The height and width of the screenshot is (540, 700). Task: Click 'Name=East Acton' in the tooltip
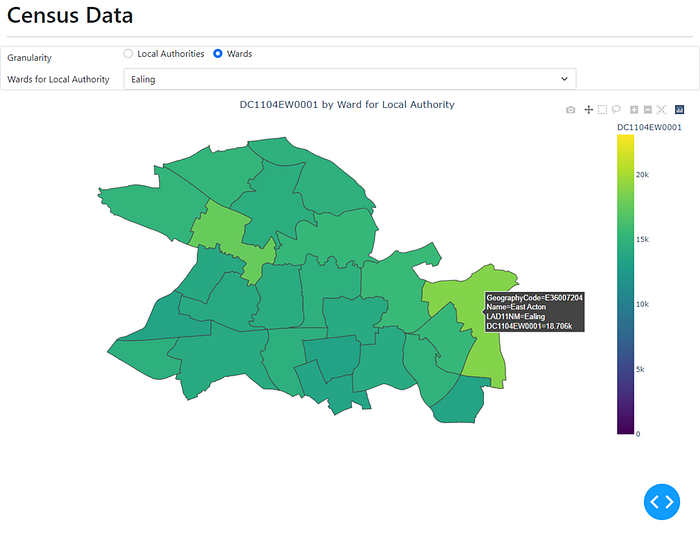(x=516, y=307)
